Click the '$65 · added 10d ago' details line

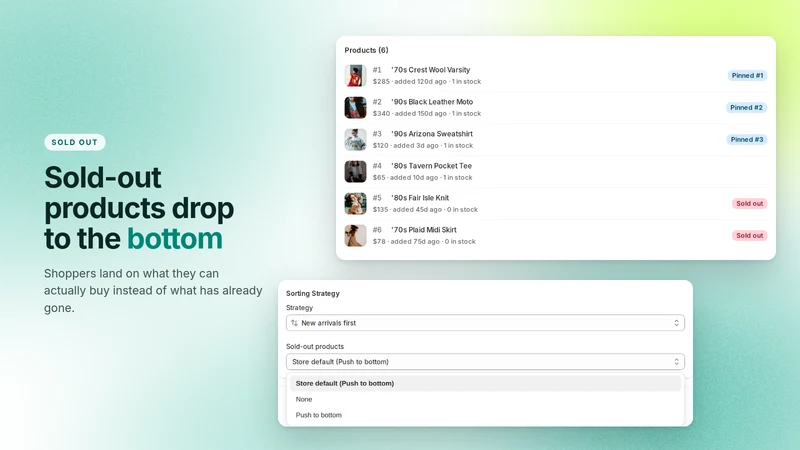coord(422,178)
